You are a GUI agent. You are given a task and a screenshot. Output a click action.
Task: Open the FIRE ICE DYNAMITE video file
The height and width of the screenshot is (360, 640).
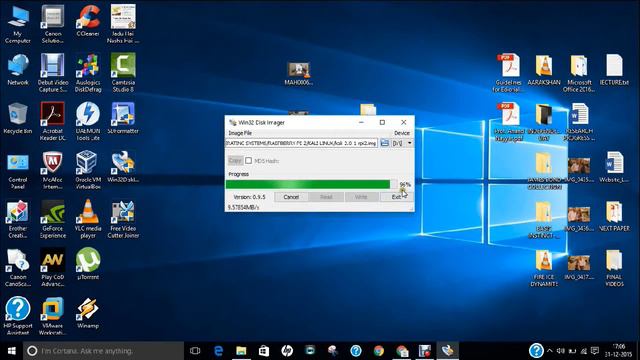pyautogui.click(x=544, y=268)
